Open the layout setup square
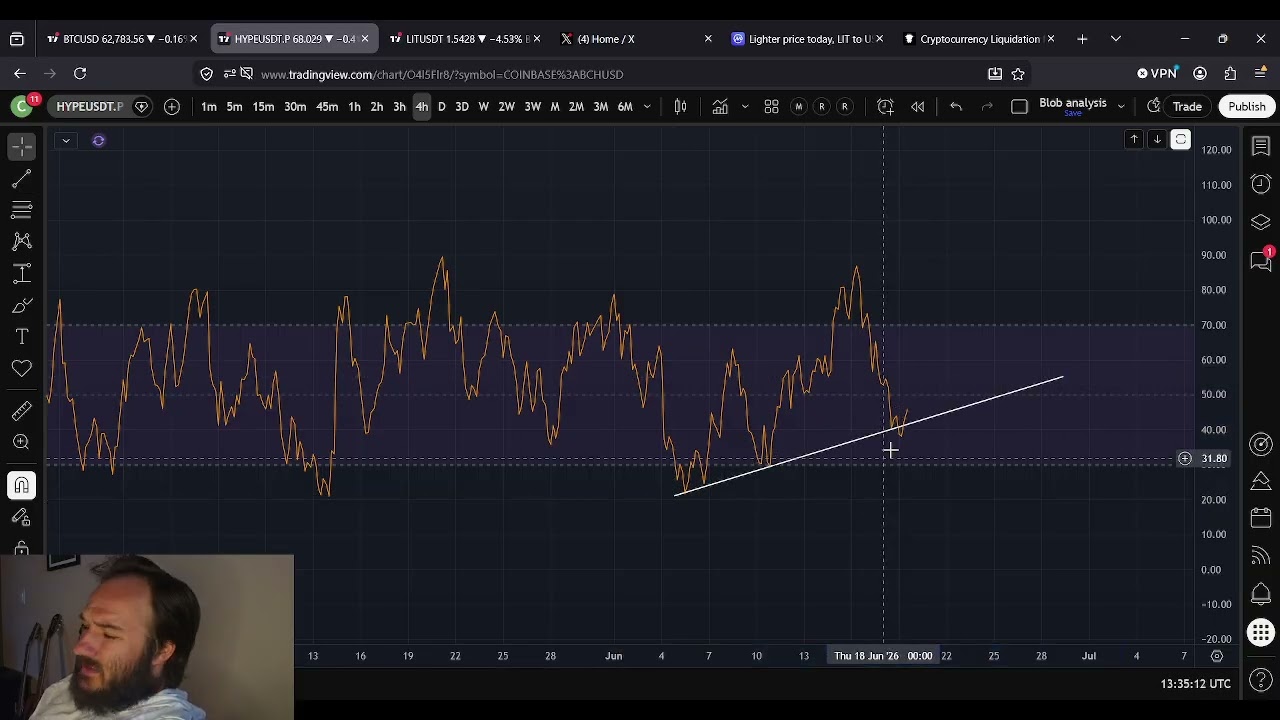 tap(1019, 106)
